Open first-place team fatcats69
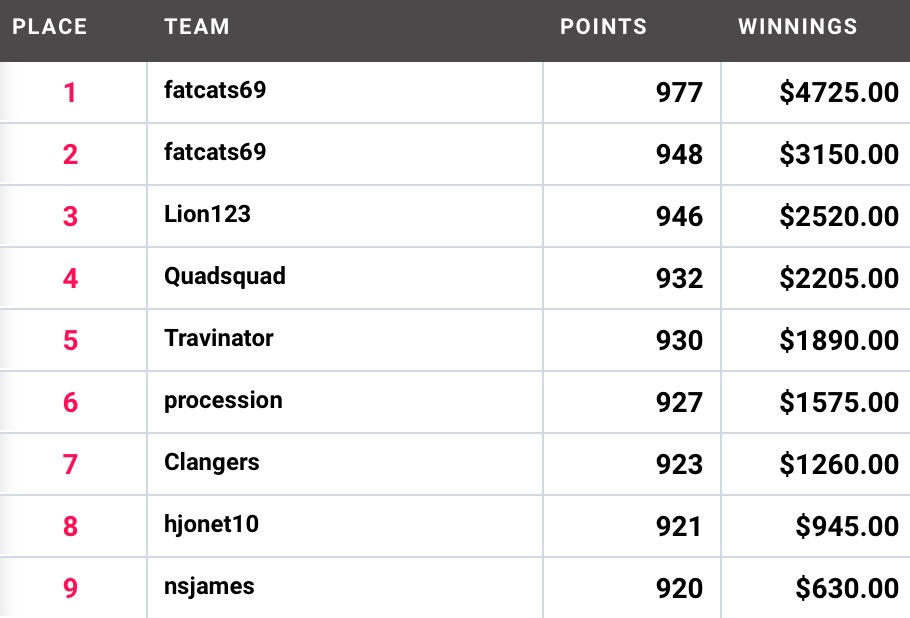Image resolution: width=910 pixels, height=618 pixels. point(215,90)
